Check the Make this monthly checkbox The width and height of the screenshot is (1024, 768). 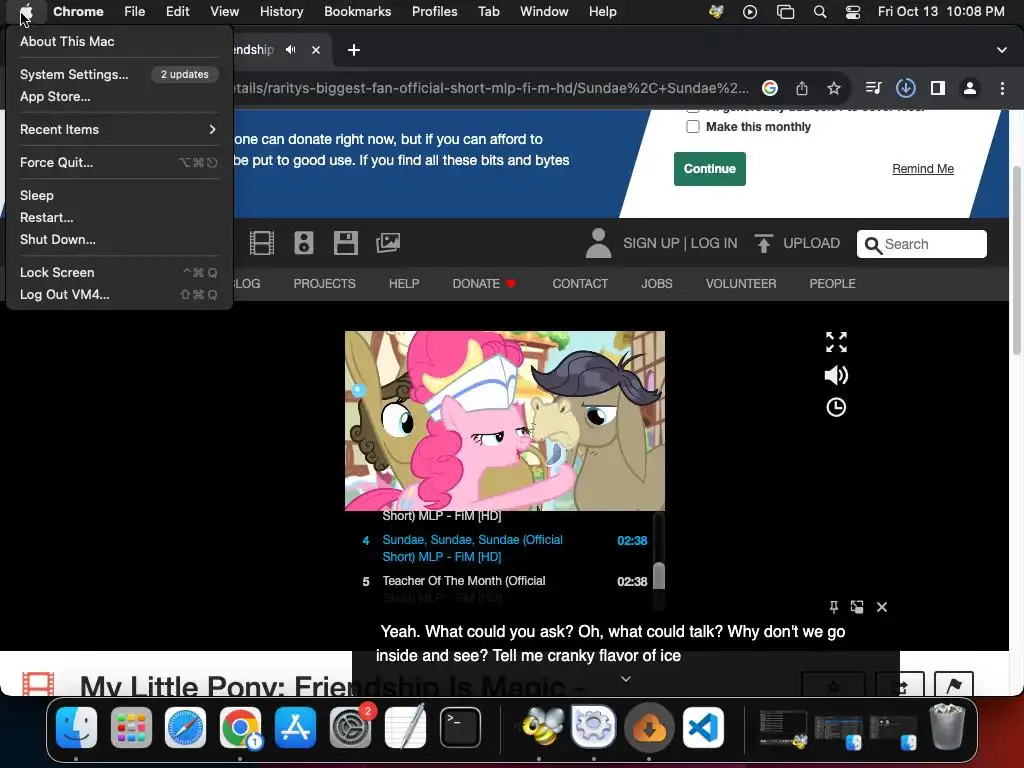tap(693, 127)
